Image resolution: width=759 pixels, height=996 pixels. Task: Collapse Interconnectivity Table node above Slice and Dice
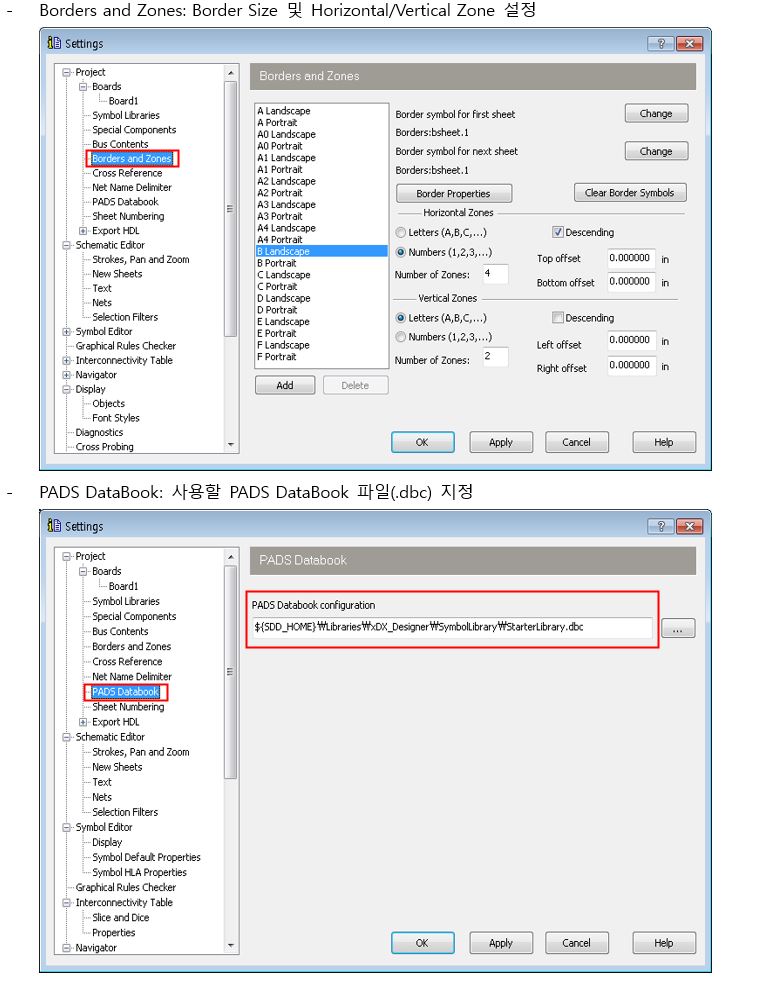[x=67, y=902]
